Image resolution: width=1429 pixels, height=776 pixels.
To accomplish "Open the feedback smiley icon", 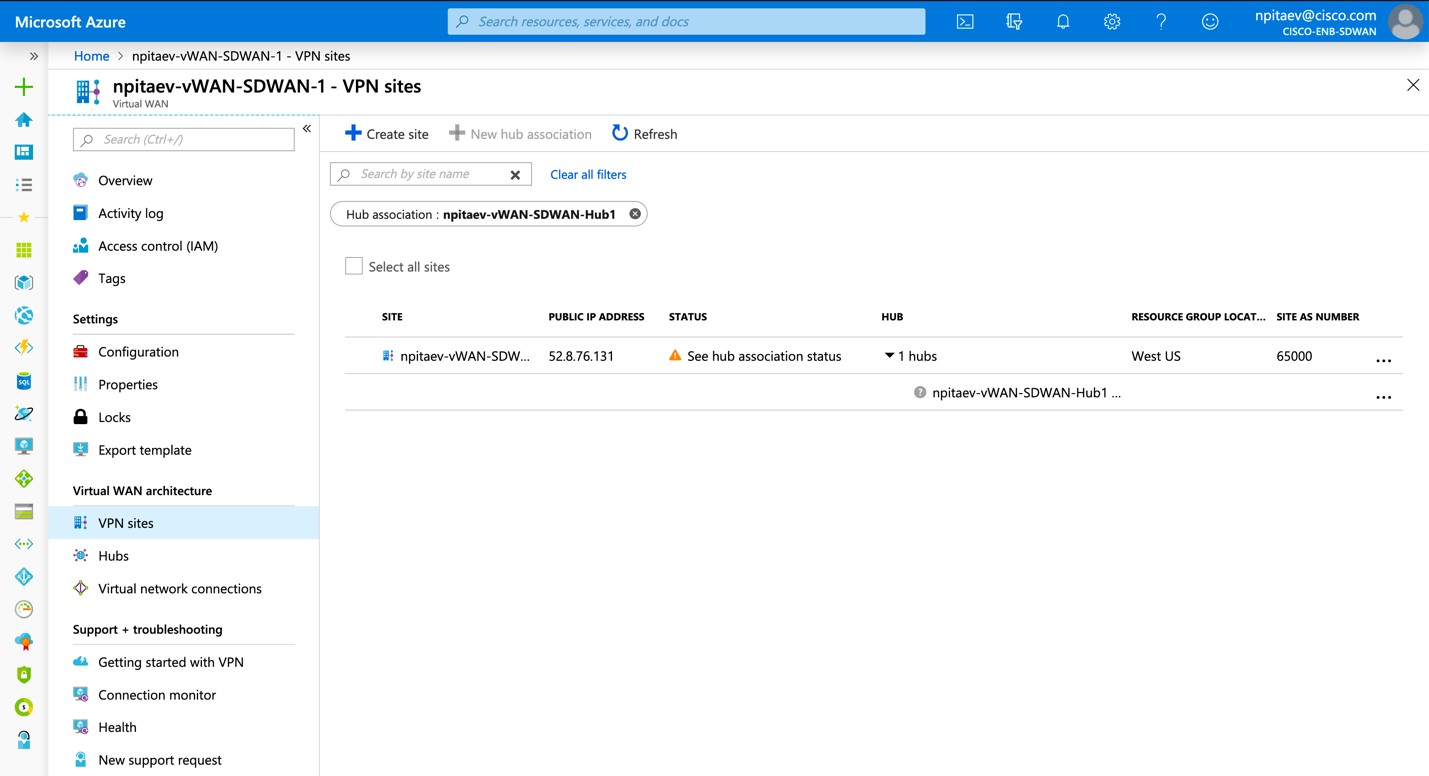I will (1210, 21).
